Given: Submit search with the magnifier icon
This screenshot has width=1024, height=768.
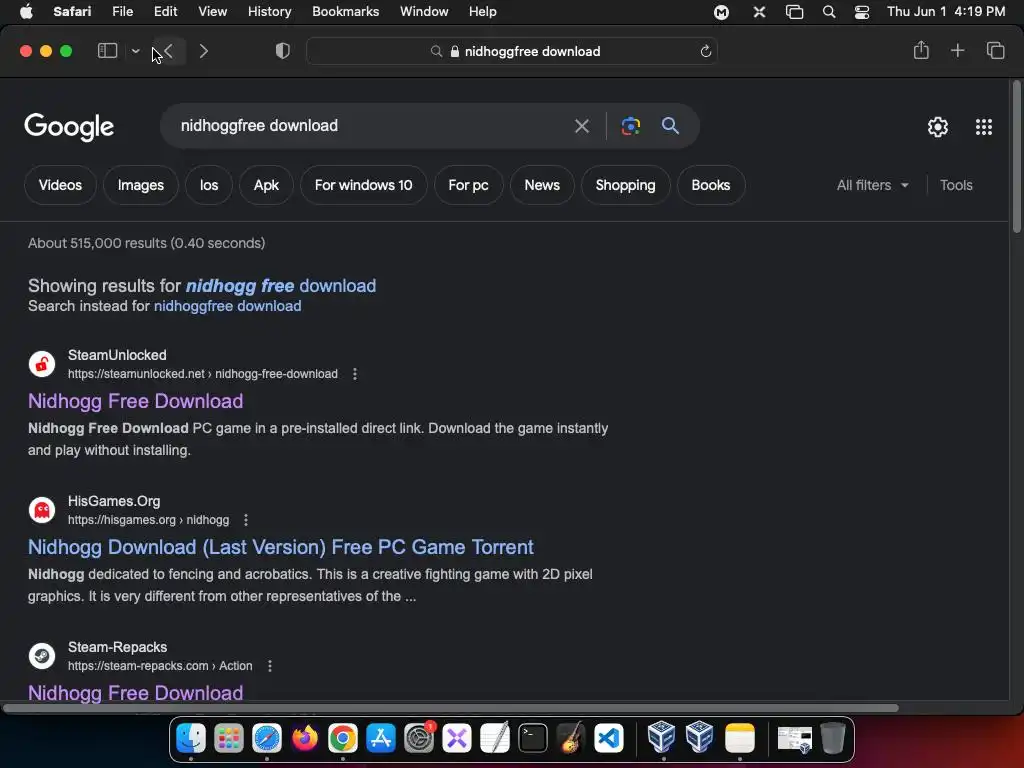Looking at the screenshot, I should 670,125.
